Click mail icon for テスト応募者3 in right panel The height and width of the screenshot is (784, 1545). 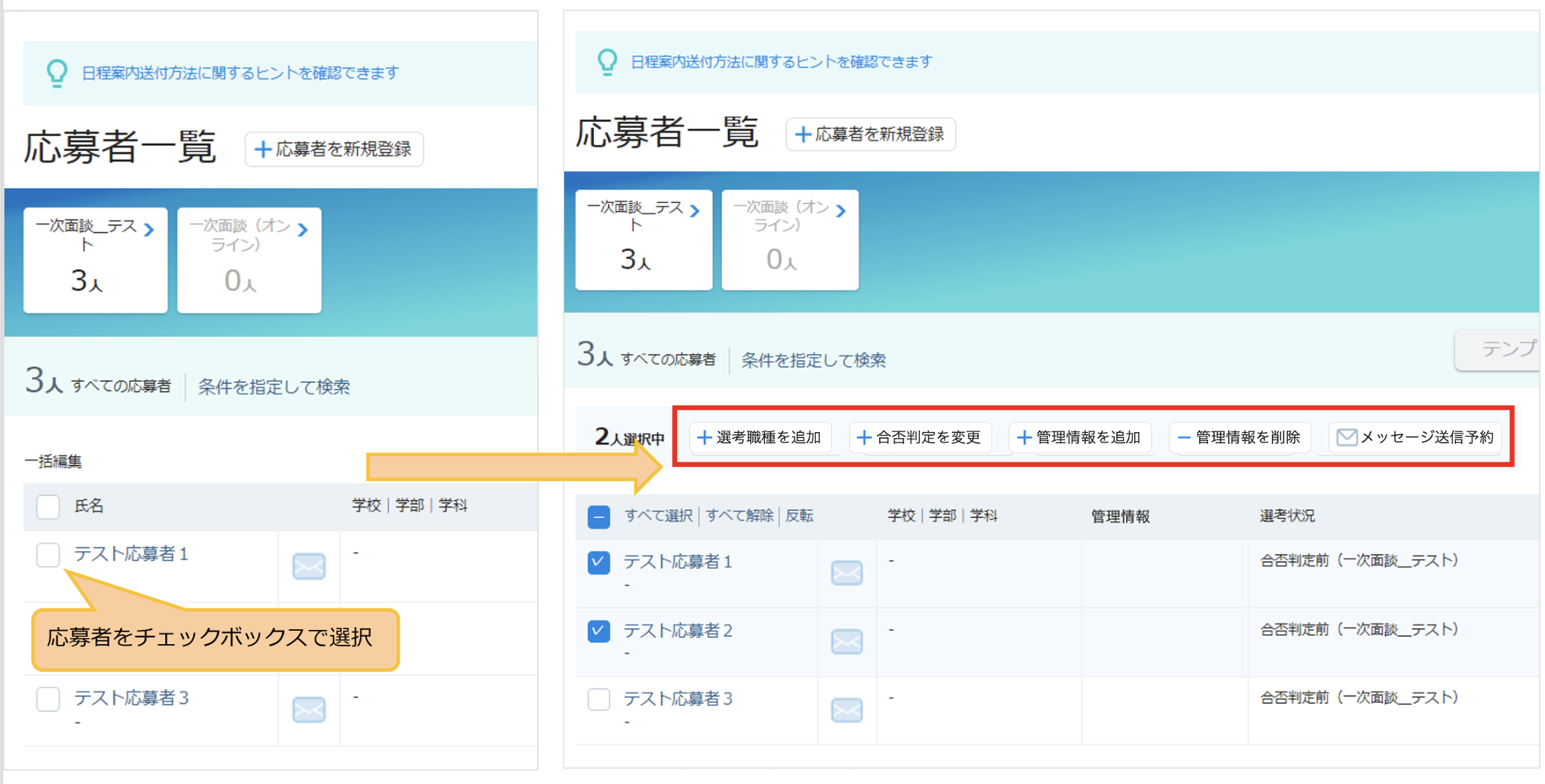pos(846,710)
